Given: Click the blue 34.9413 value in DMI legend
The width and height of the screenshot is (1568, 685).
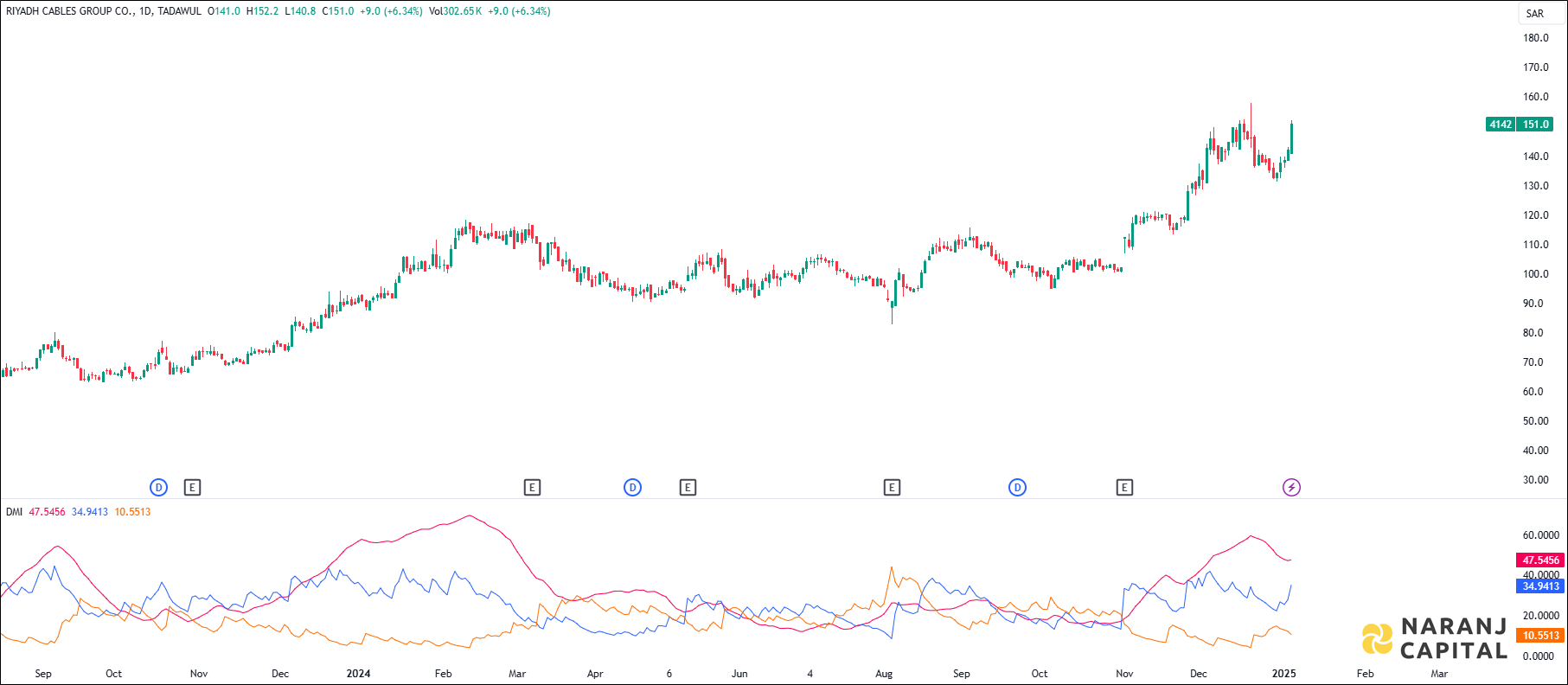Looking at the screenshot, I should pos(90,512).
